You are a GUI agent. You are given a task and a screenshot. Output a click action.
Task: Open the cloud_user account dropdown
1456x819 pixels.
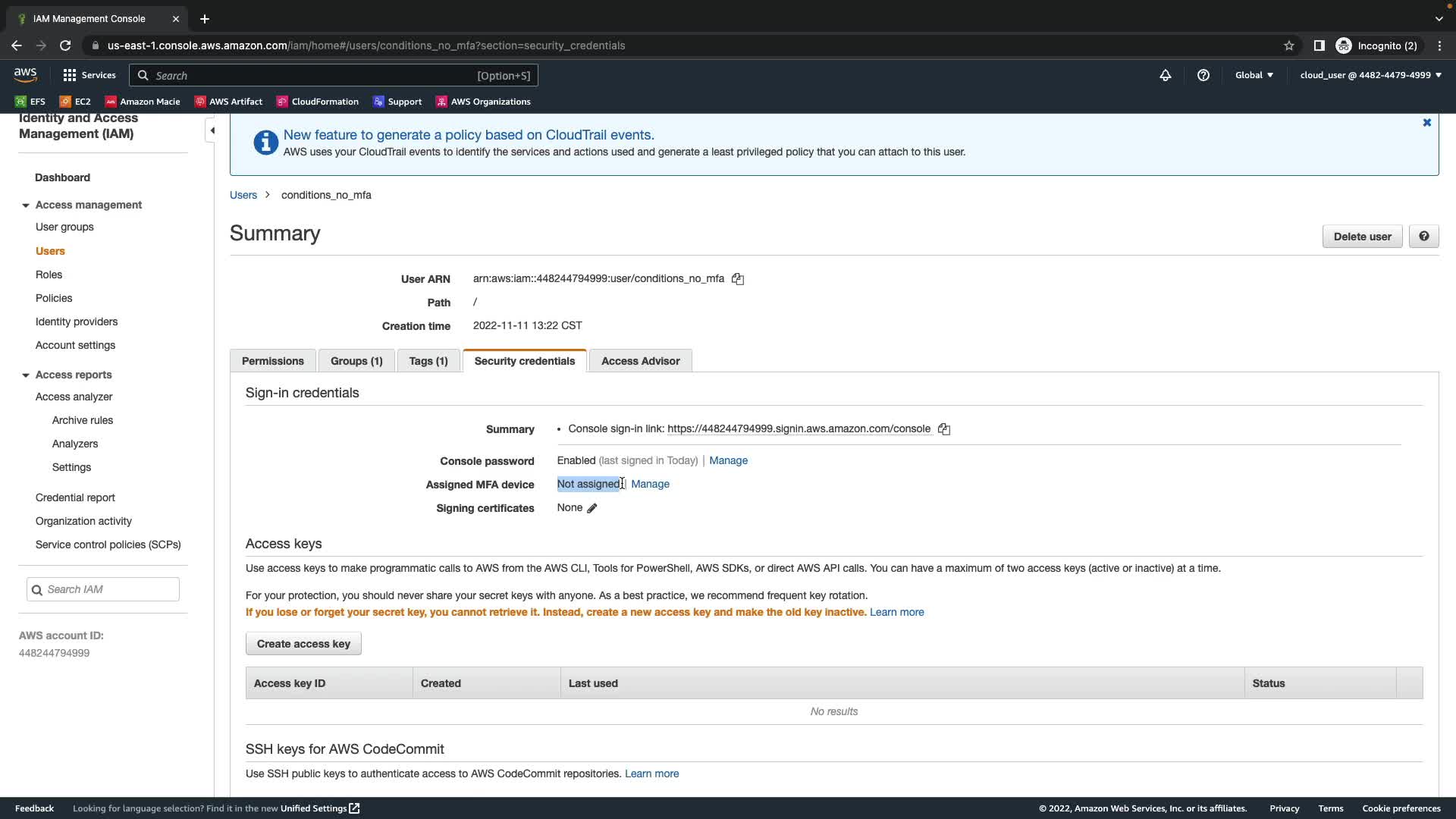click(1370, 75)
